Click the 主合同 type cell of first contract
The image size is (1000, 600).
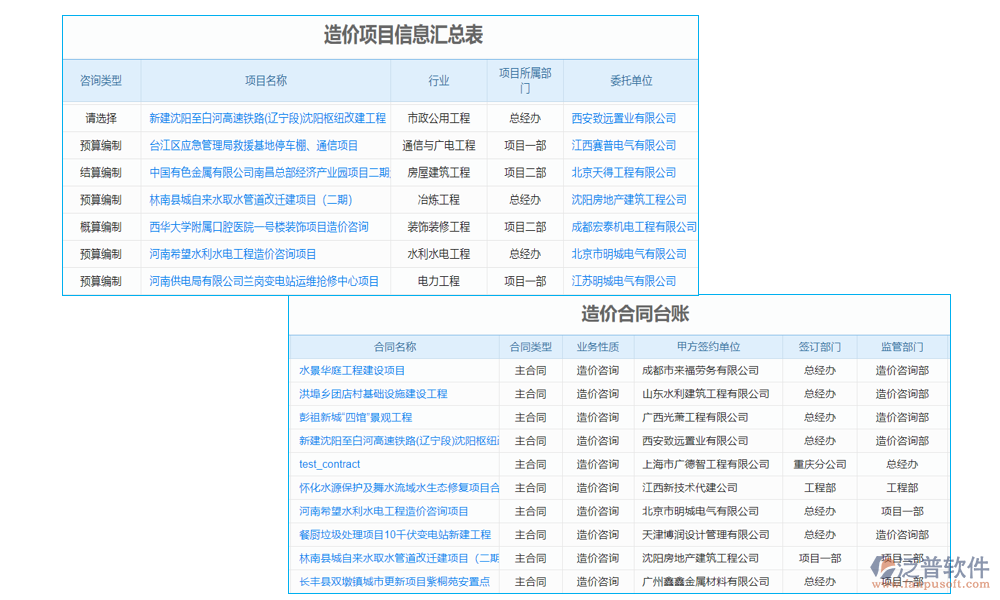[x=531, y=370]
